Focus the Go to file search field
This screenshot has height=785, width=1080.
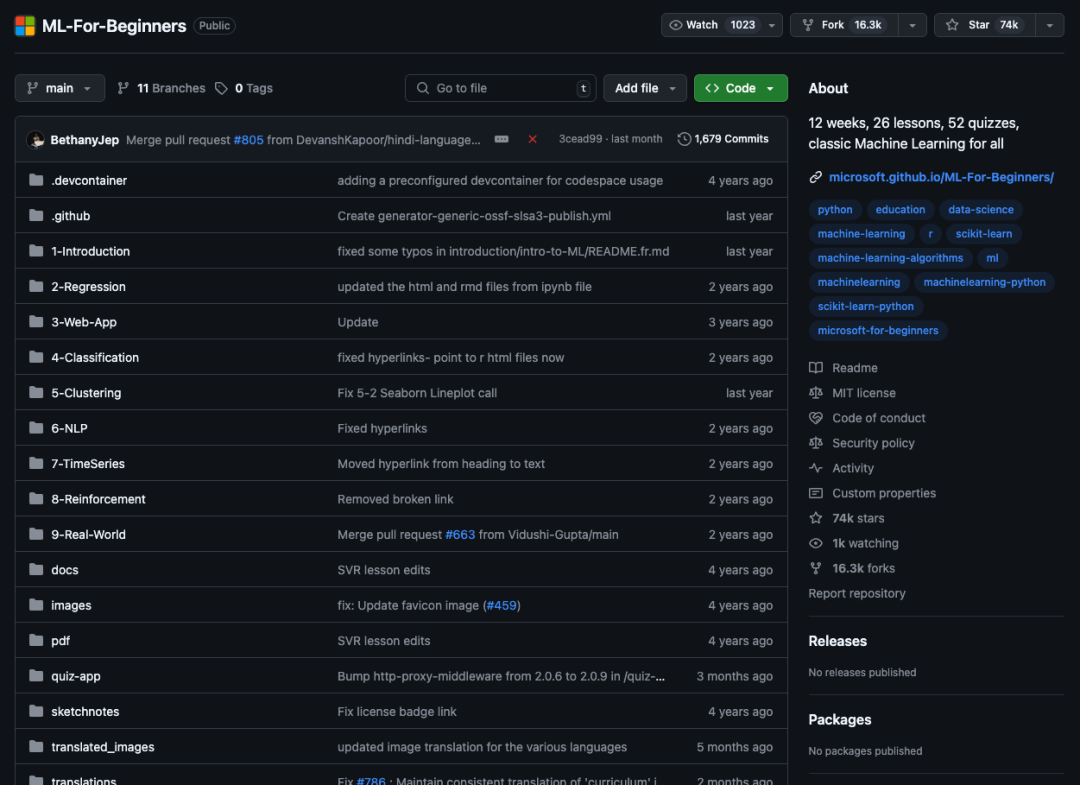[x=501, y=88]
